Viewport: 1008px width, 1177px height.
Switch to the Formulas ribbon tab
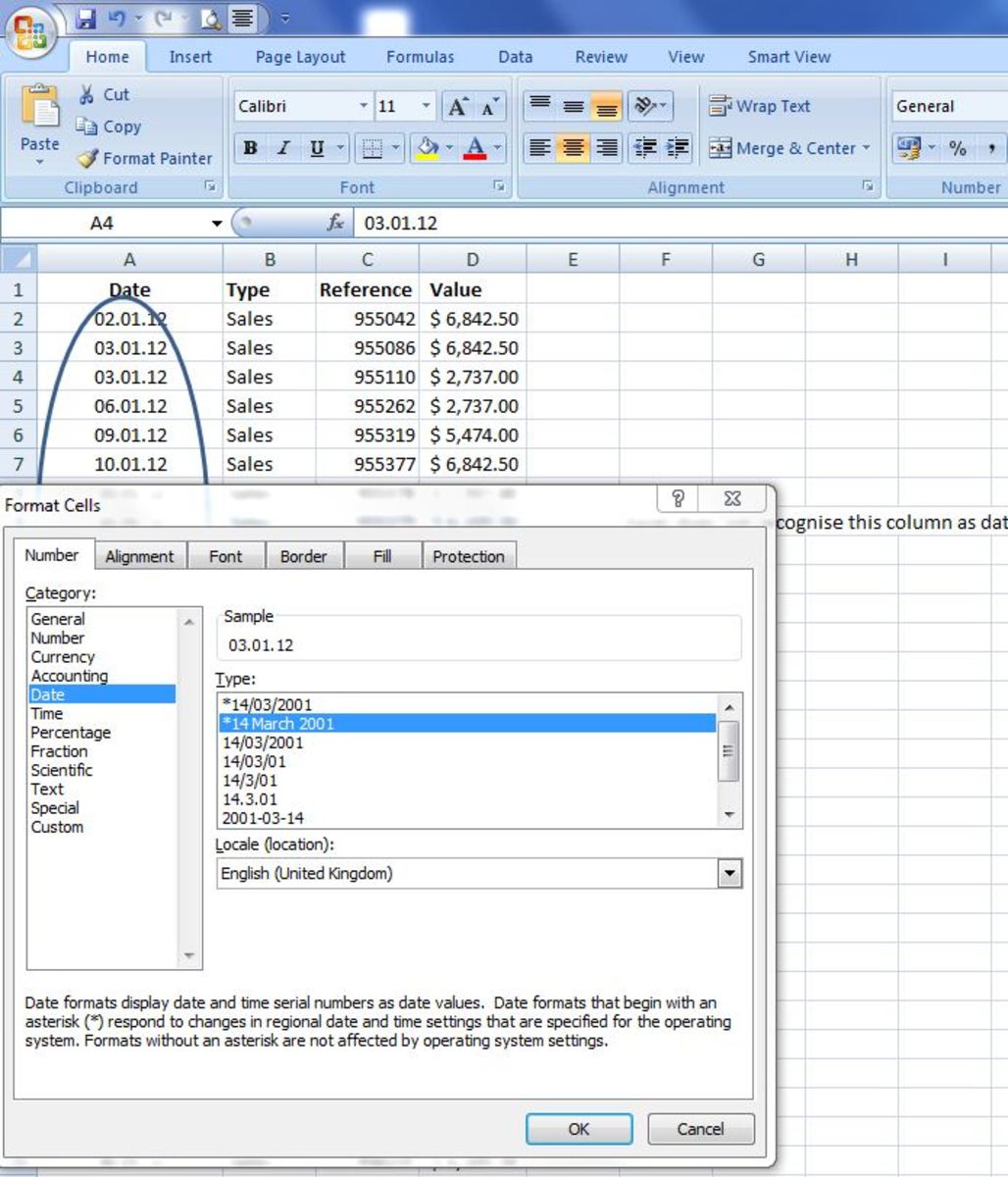(420, 57)
